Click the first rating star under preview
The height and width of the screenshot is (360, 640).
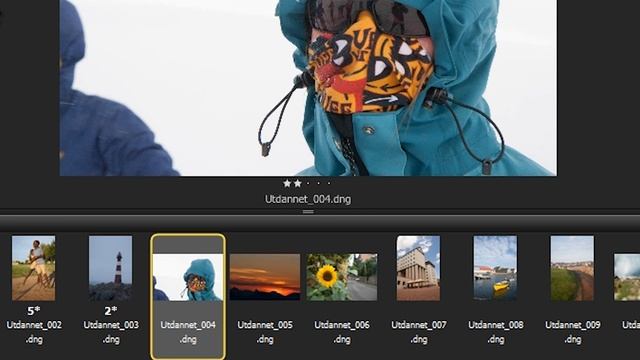[287, 184]
